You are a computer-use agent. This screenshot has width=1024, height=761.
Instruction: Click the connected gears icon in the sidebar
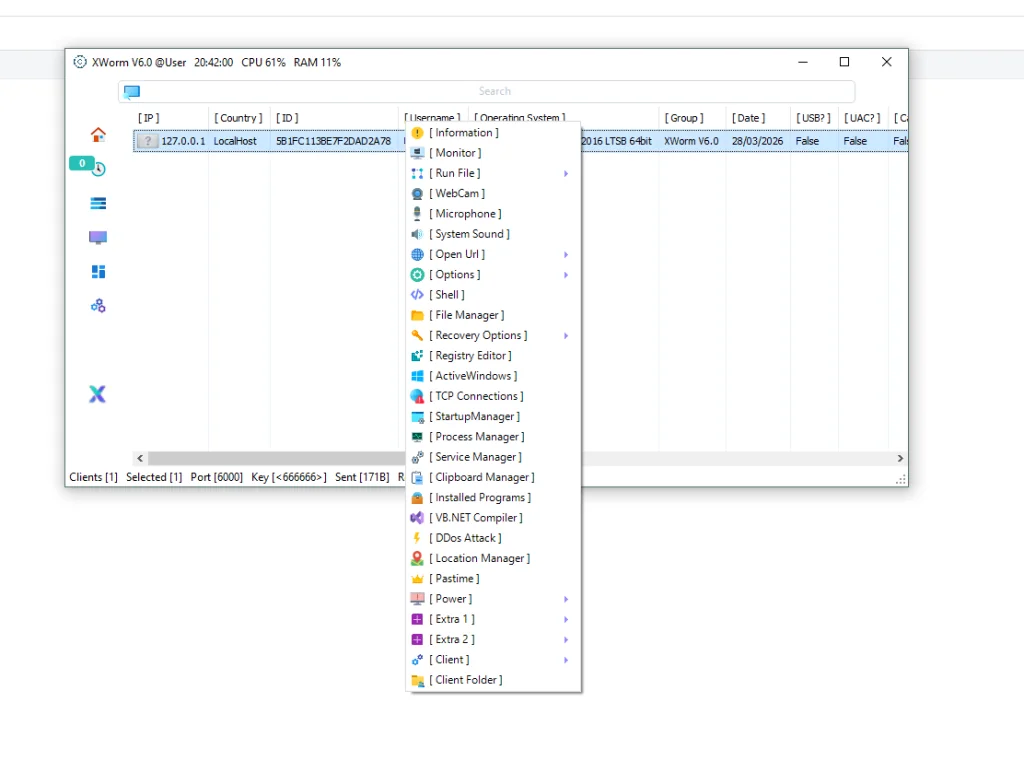pyautogui.click(x=98, y=306)
